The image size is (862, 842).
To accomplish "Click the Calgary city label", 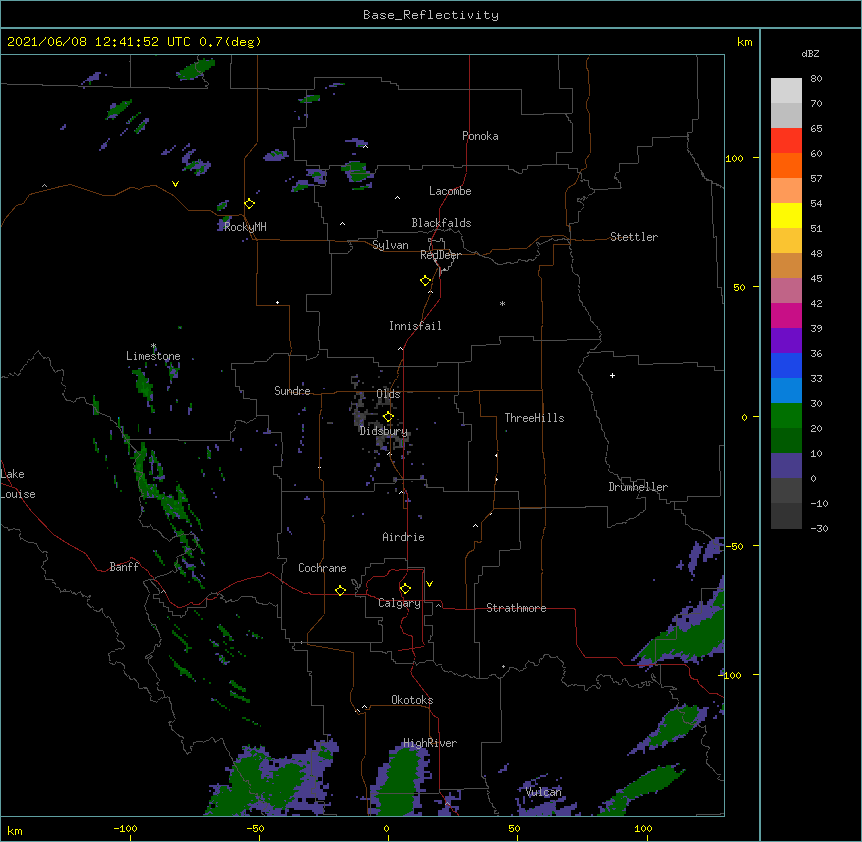I will [399, 603].
